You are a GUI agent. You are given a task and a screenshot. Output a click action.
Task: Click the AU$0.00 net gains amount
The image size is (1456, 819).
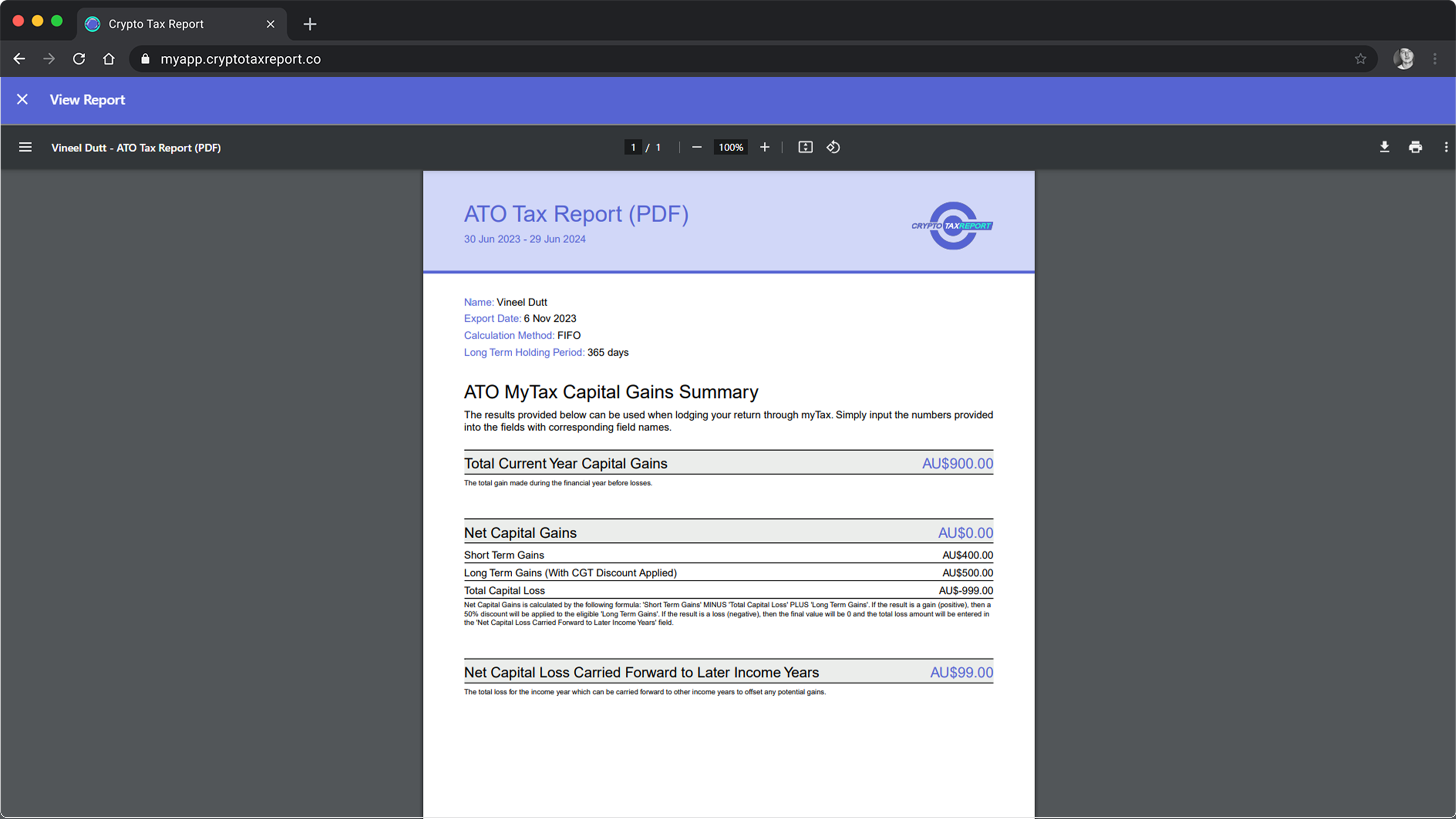point(965,533)
